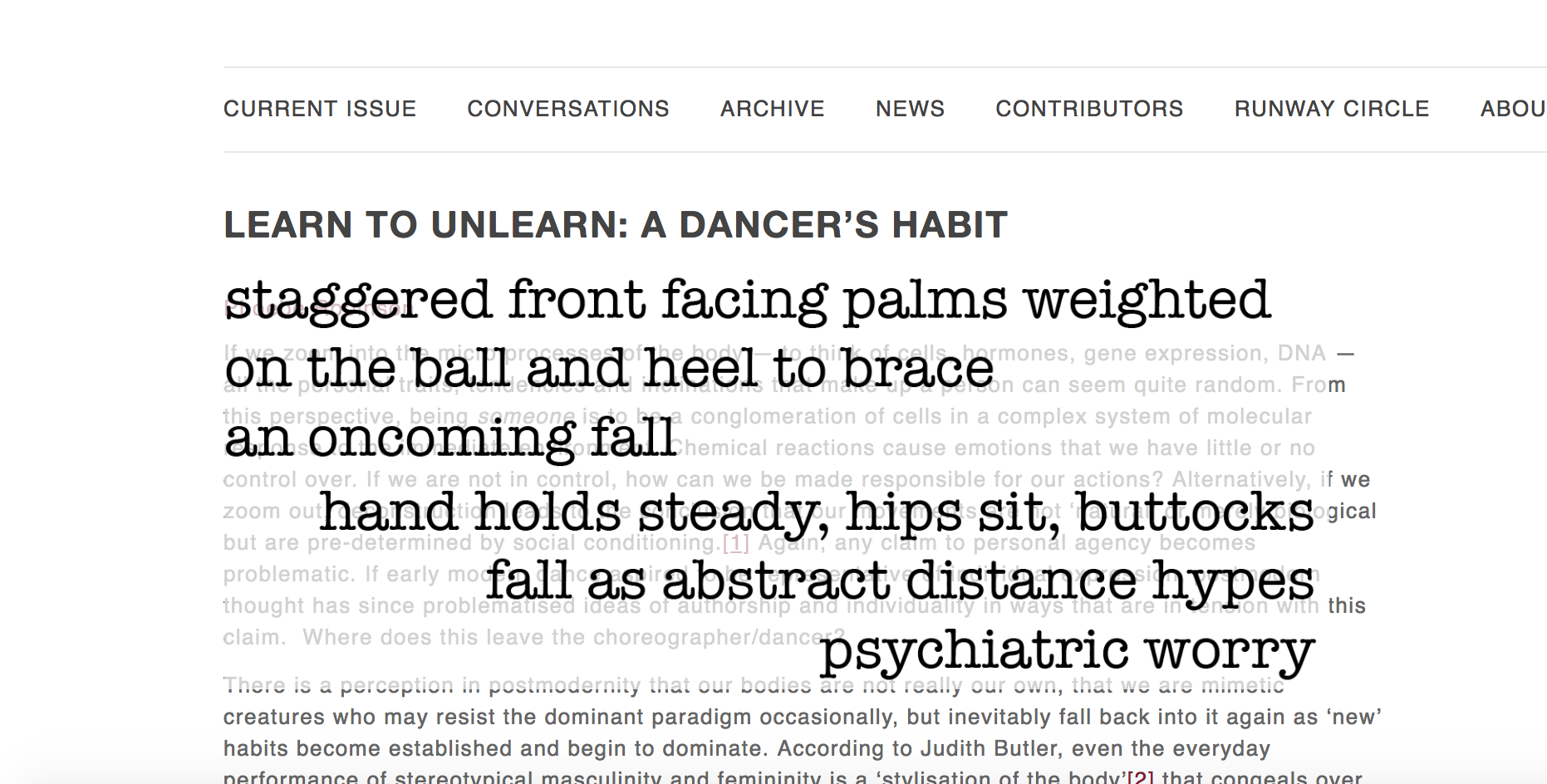Open the Current Issue menu item
The image size is (1547, 784).
point(320,109)
